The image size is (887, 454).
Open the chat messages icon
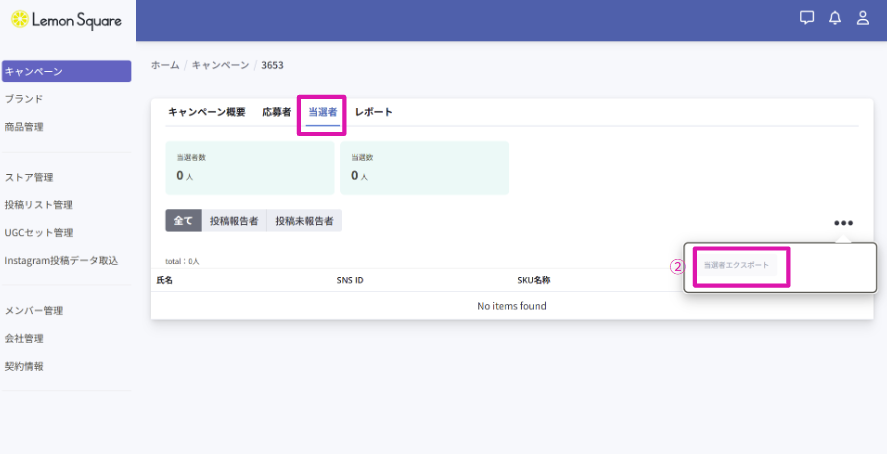tap(807, 18)
